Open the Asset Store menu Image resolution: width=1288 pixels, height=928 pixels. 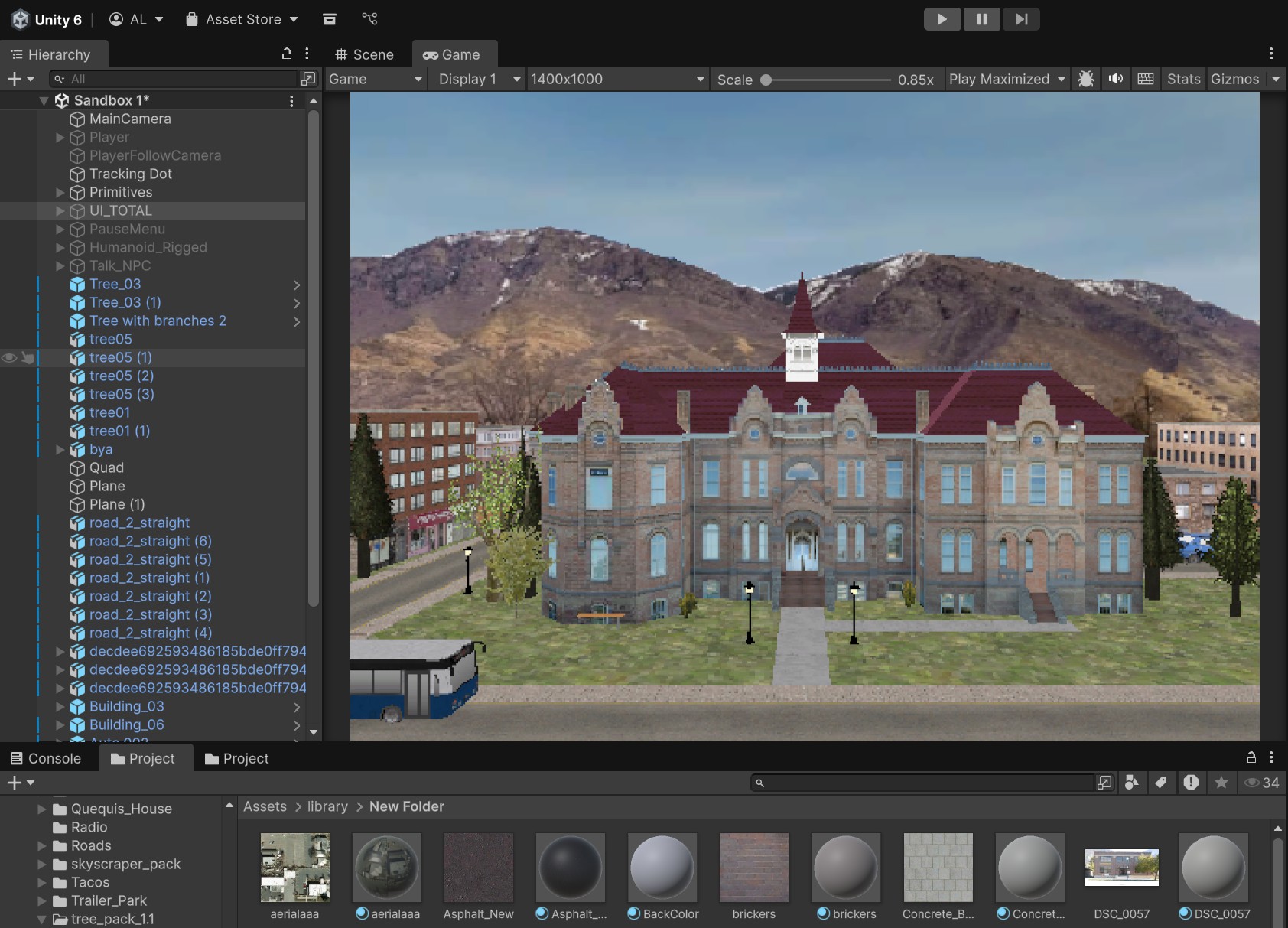tap(242, 19)
